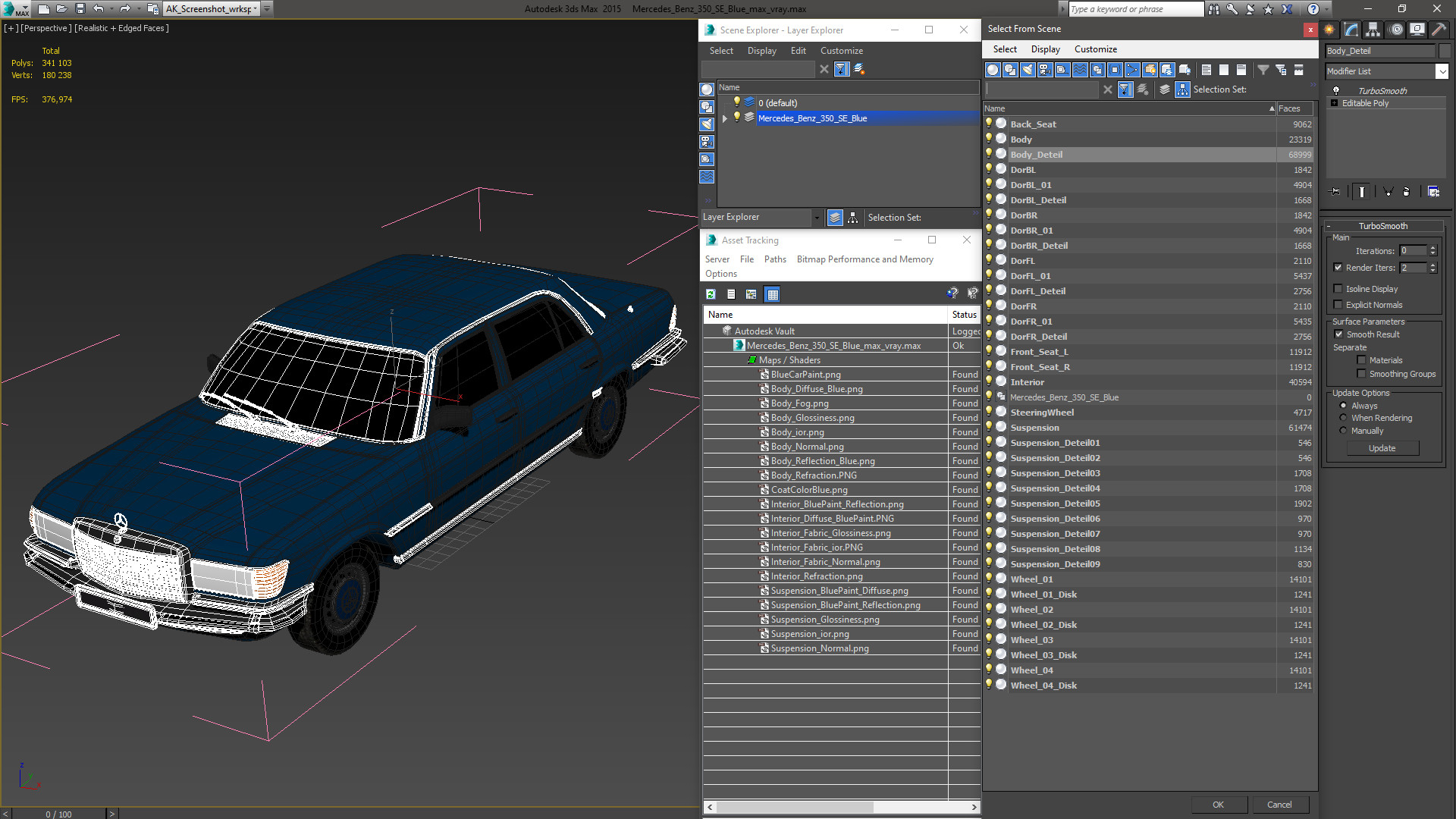The height and width of the screenshot is (819, 1456).
Task: Click the funnel filter icon in Select From Scene toolbar
Action: pyautogui.click(x=1263, y=70)
